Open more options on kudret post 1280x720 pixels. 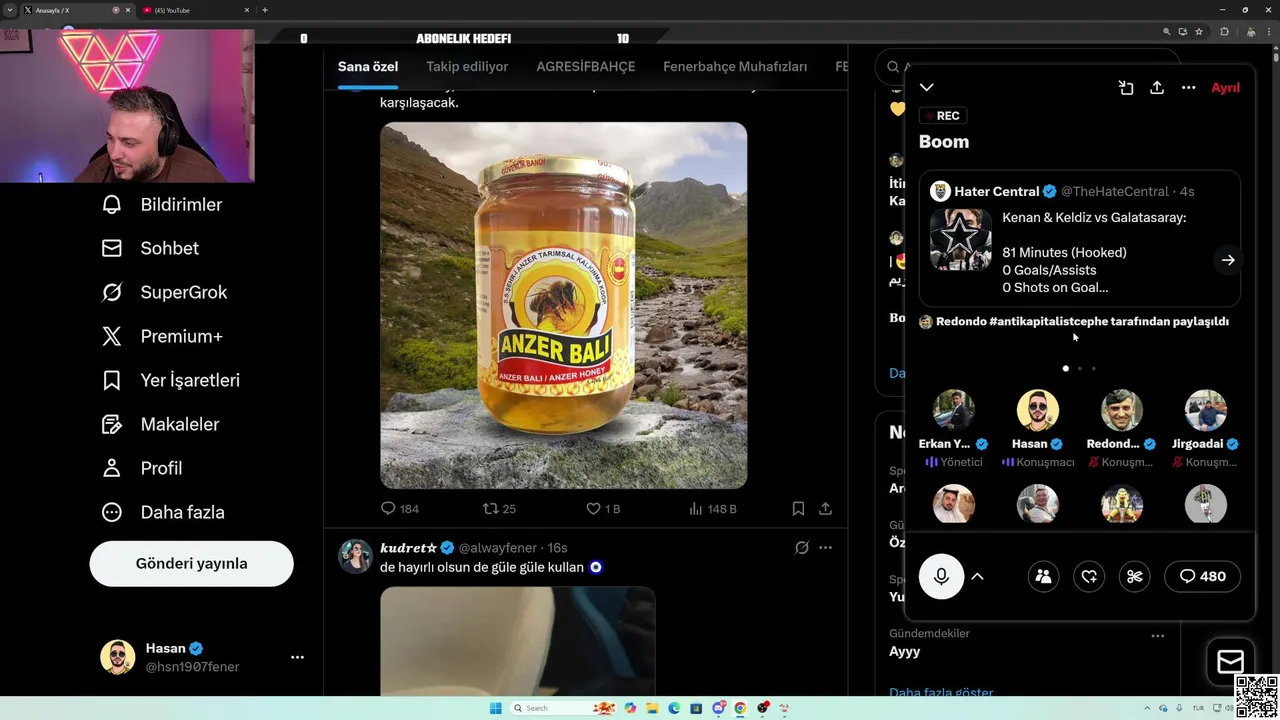[x=825, y=547]
